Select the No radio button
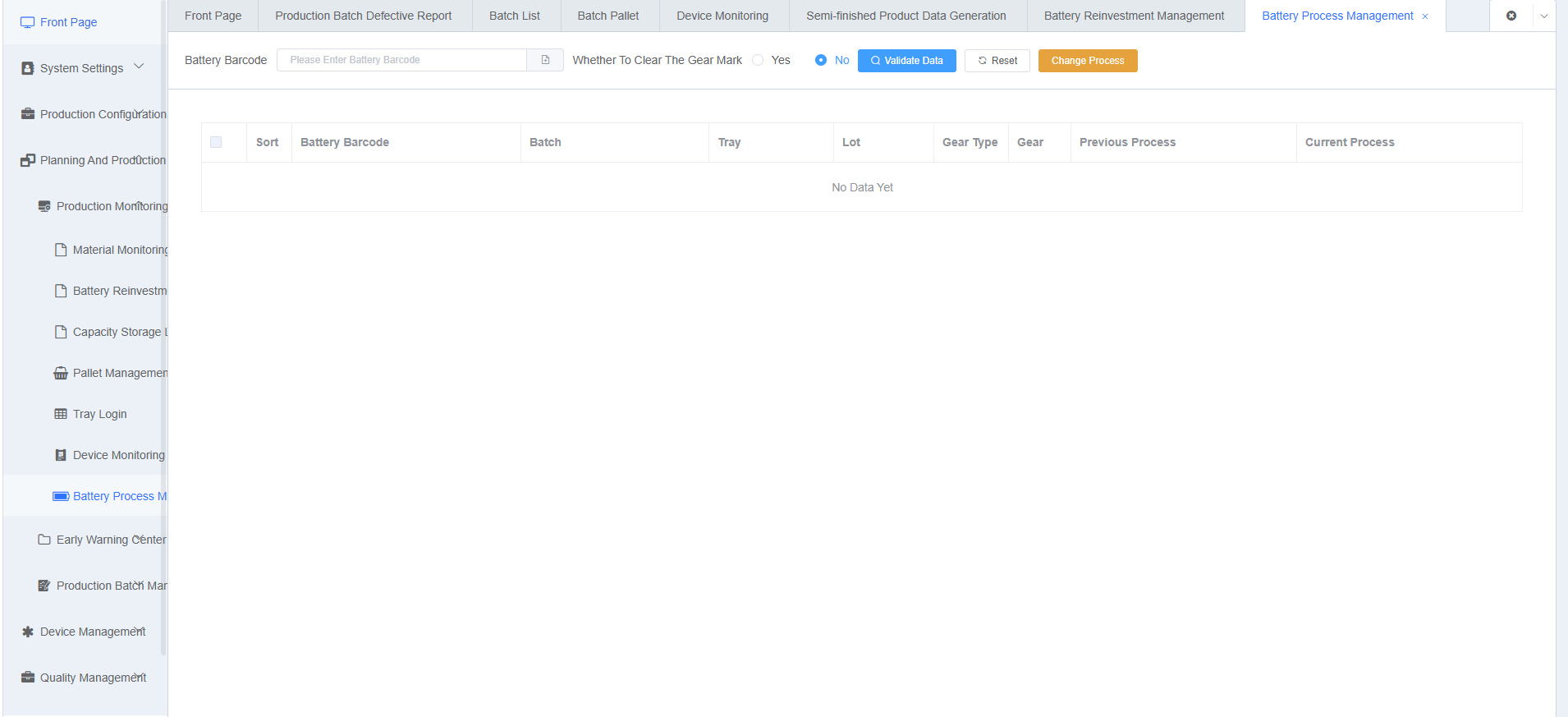This screenshot has width=1568, height=717. coord(821,60)
